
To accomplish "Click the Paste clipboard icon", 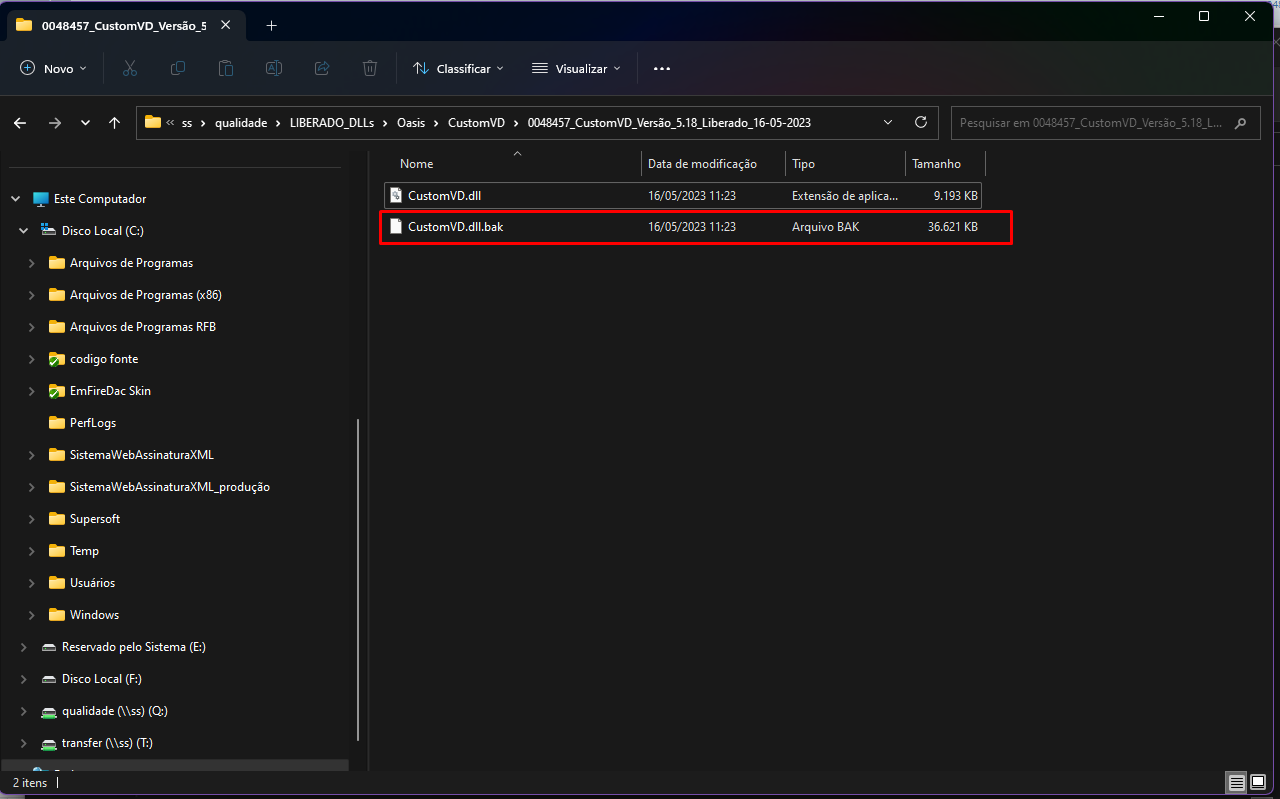I will [x=226, y=68].
